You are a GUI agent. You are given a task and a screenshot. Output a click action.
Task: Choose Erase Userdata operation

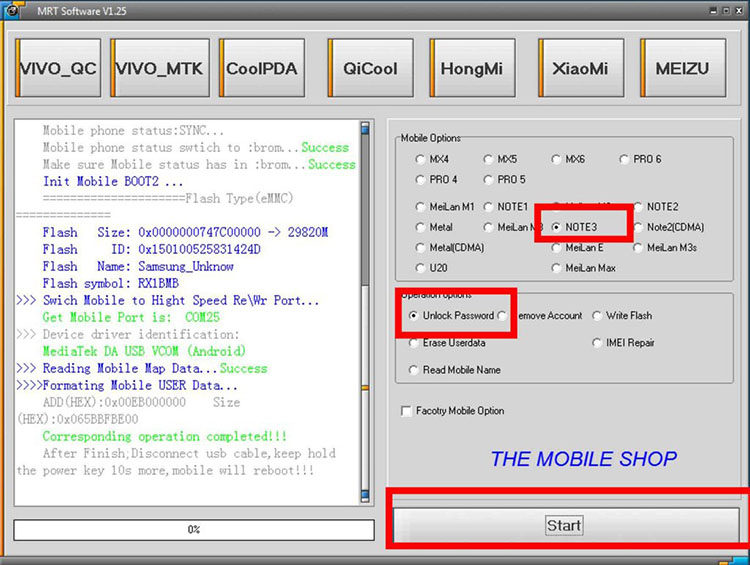(x=447, y=343)
